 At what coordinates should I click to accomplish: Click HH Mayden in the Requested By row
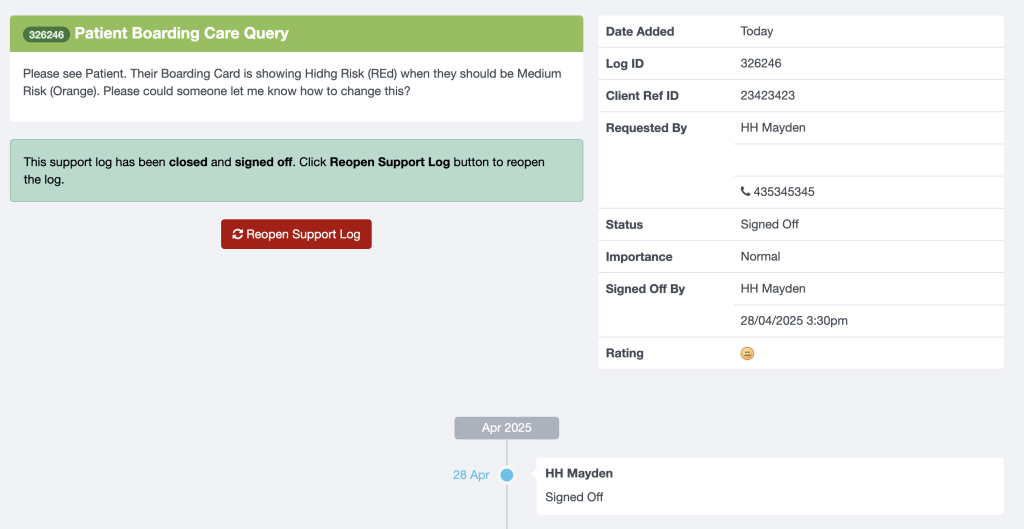coord(772,128)
